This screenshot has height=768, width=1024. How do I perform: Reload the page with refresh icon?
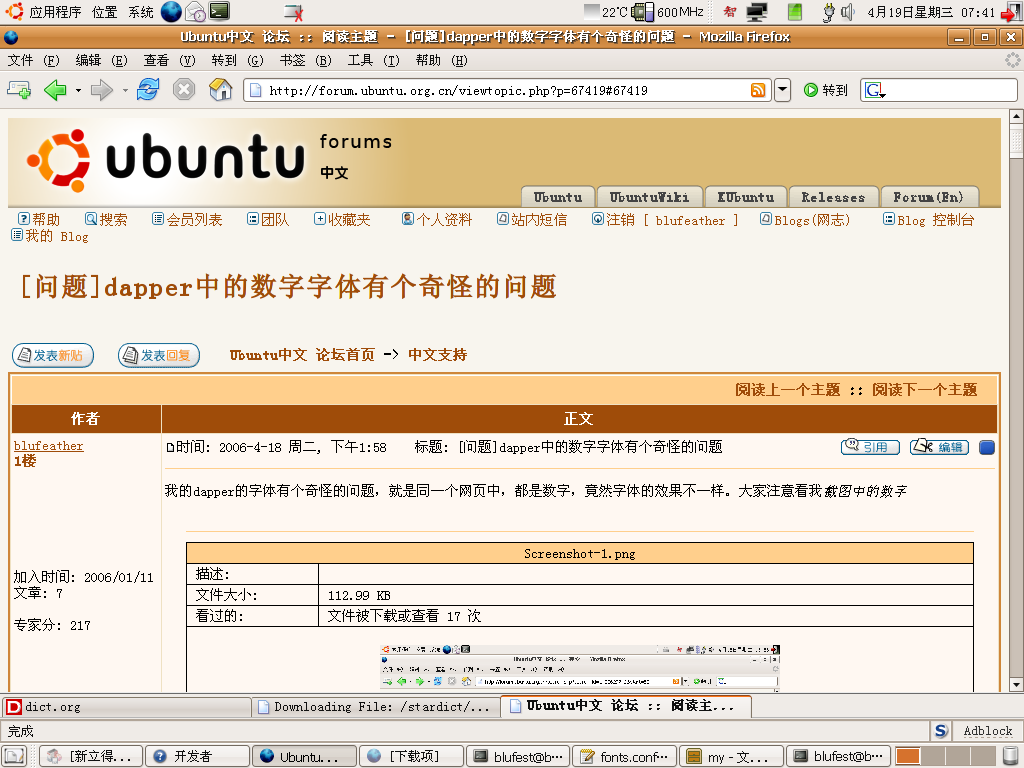coord(148,89)
